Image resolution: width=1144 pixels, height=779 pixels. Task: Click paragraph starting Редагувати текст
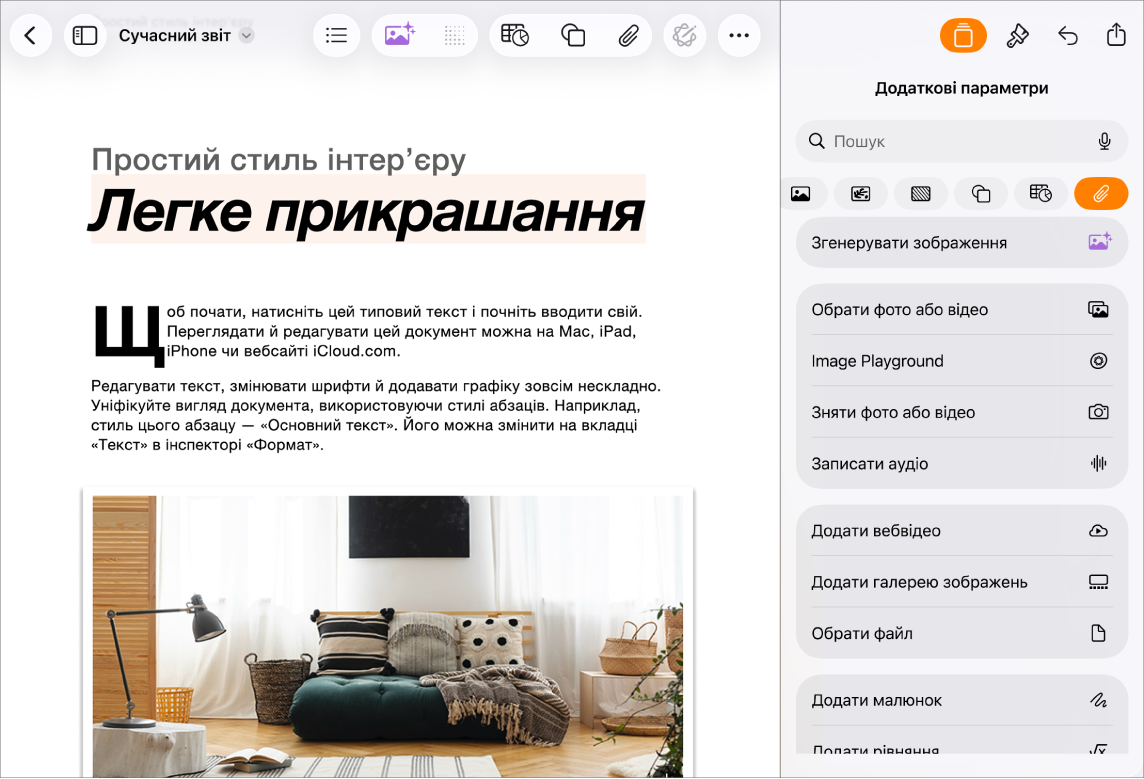[375, 415]
